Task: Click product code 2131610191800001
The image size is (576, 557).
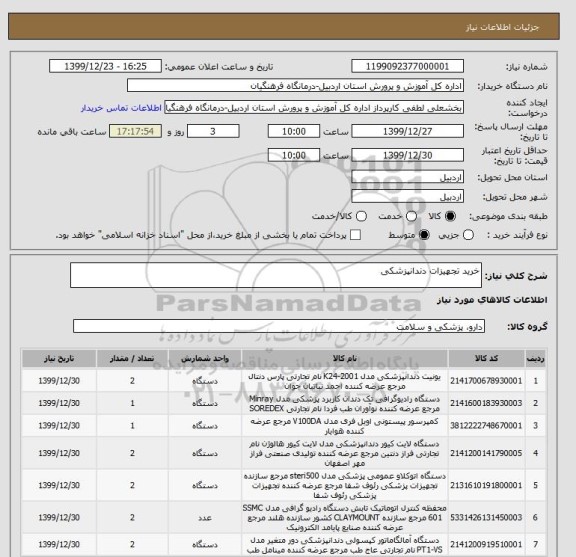Action: (x=486, y=486)
